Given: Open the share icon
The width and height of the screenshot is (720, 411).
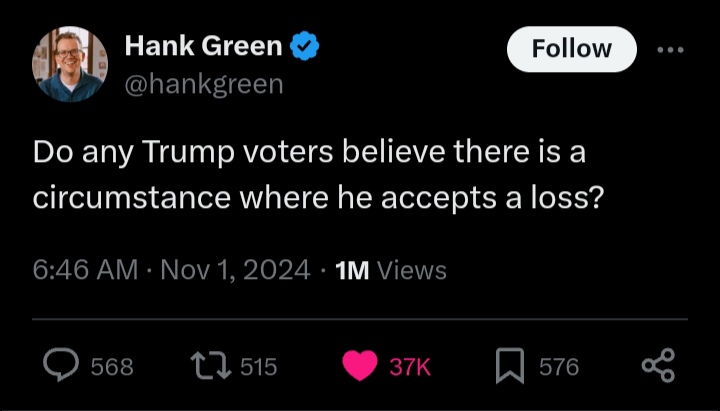Looking at the screenshot, I should click(x=658, y=366).
